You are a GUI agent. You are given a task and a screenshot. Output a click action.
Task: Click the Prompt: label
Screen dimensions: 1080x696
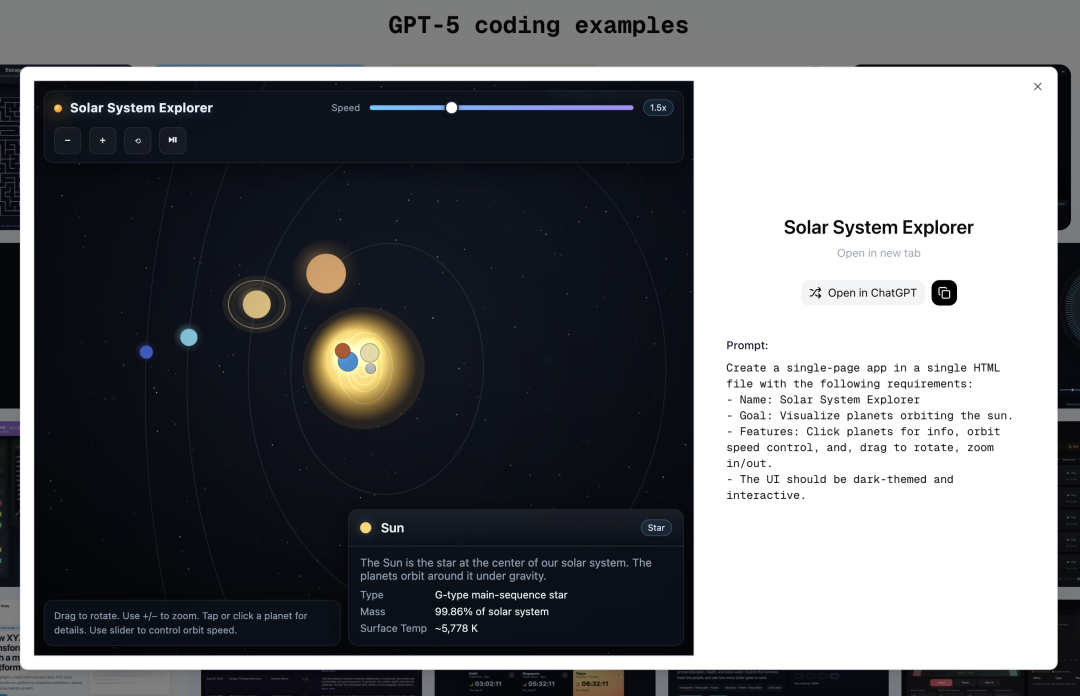point(747,345)
